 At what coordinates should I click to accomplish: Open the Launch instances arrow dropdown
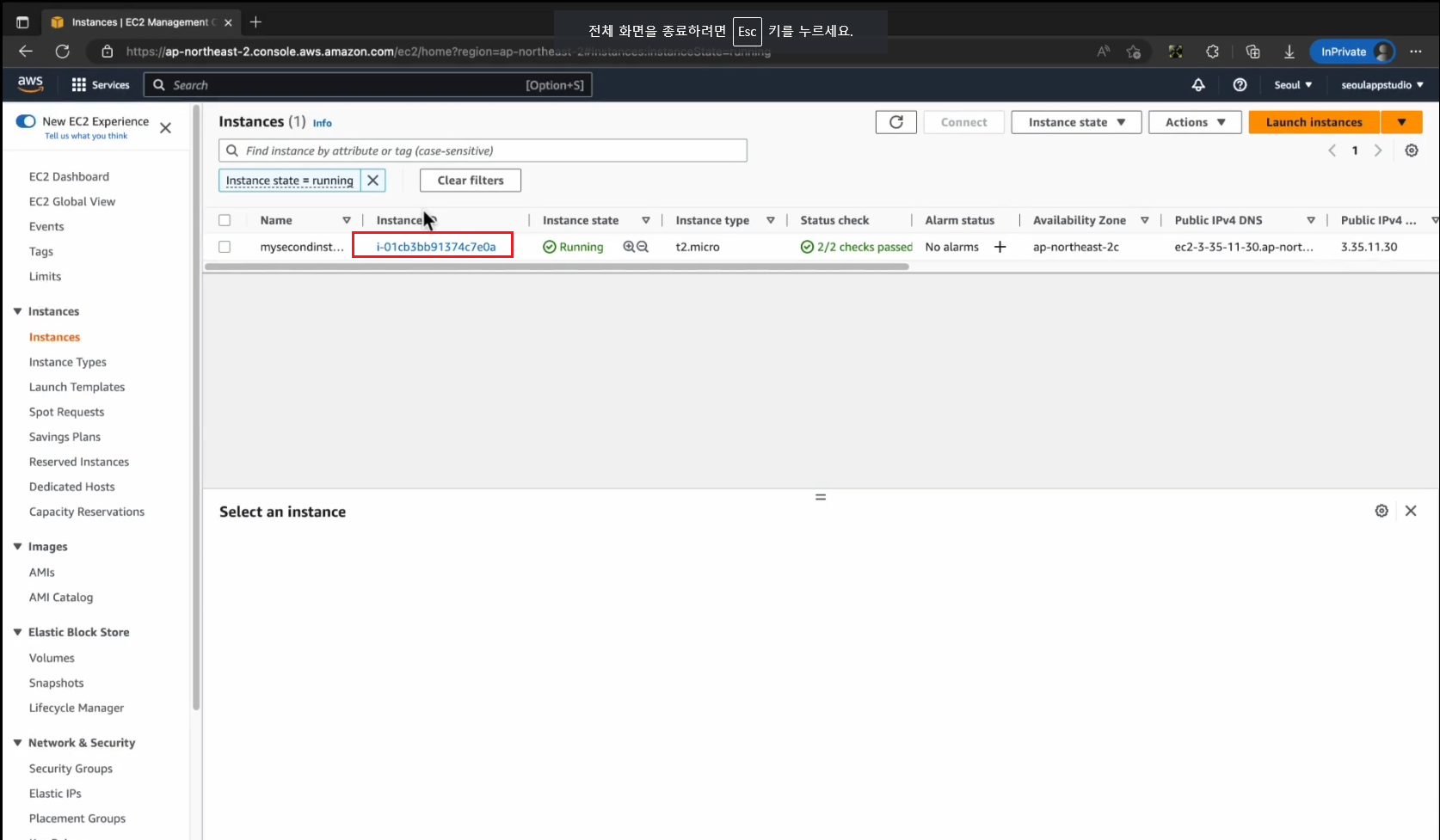(x=1401, y=122)
